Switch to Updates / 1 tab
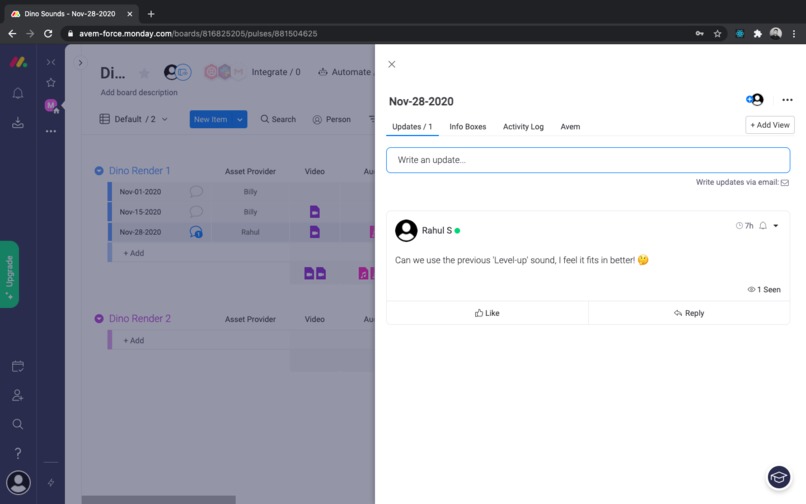 pyautogui.click(x=412, y=127)
